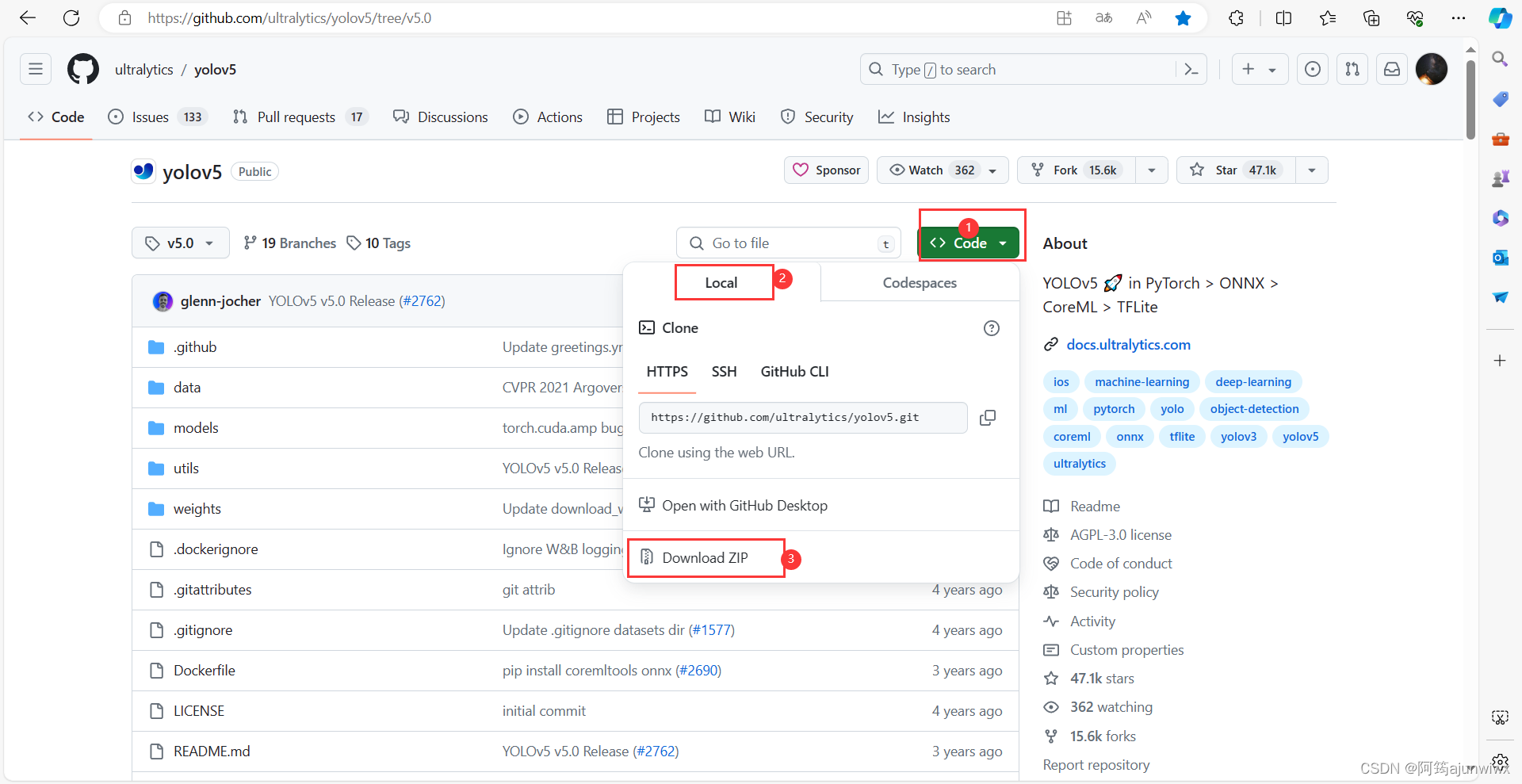Select the GitHub CLI clone tab
1522x784 pixels.
point(794,372)
